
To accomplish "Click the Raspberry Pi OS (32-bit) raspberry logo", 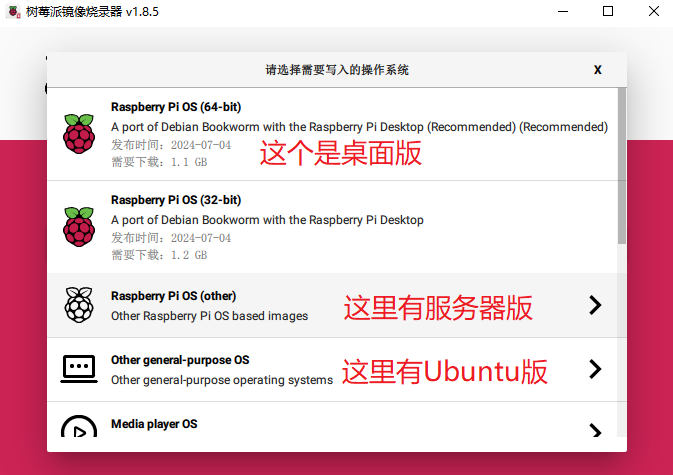I will pyautogui.click(x=79, y=227).
